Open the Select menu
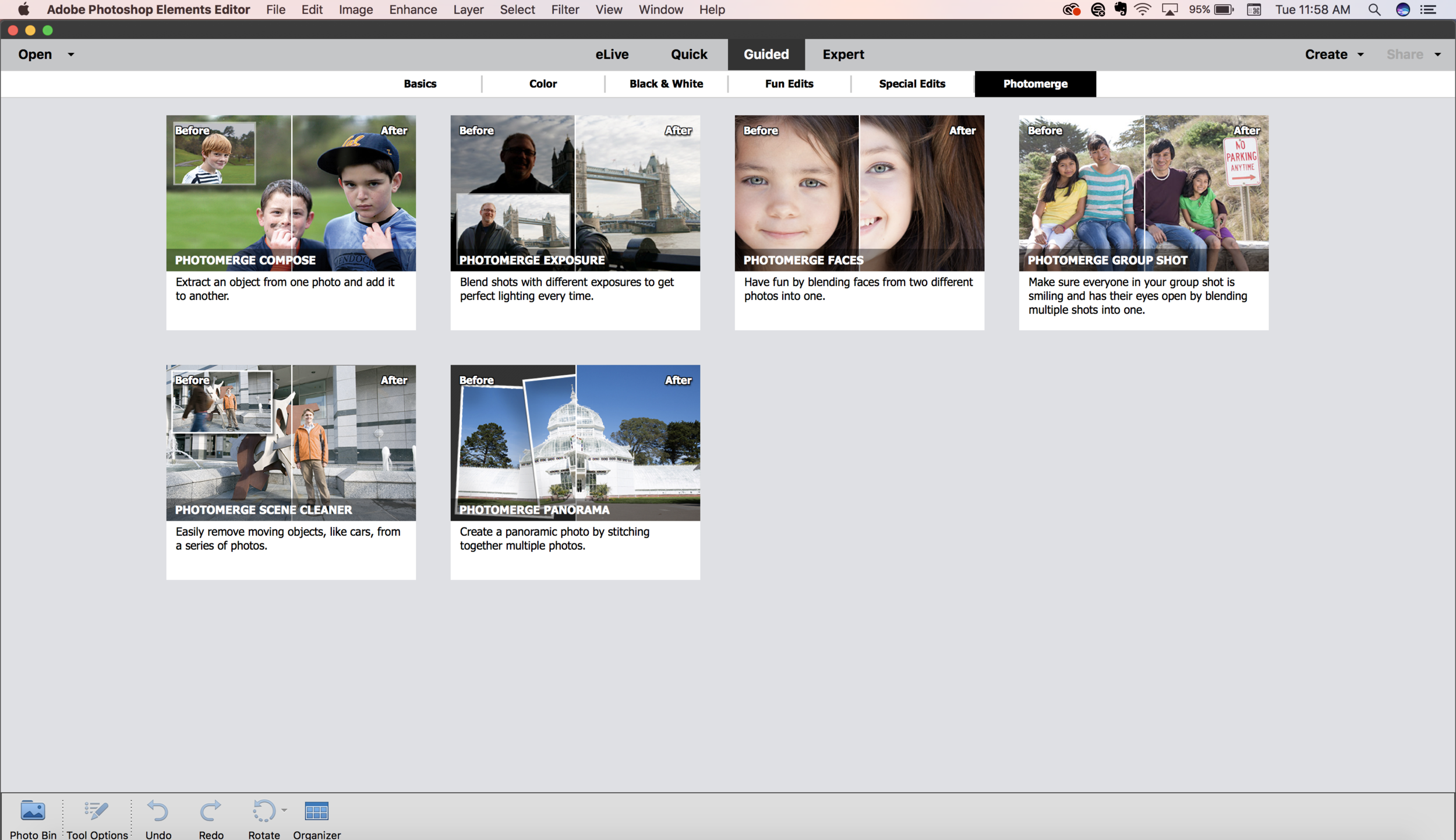The image size is (1456, 840). click(x=517, y=10)
